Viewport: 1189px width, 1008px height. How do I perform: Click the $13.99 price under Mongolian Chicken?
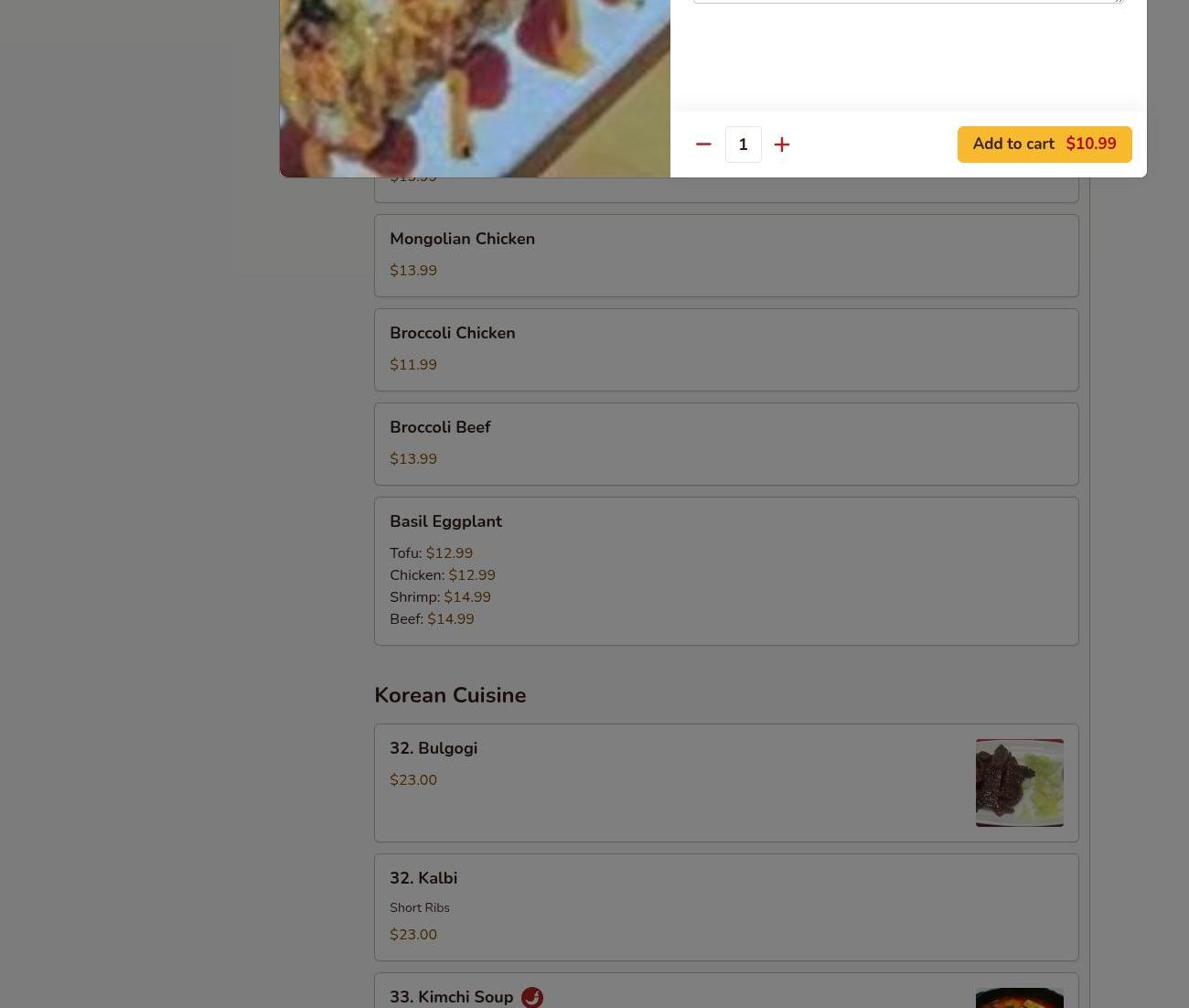point(413,271)
